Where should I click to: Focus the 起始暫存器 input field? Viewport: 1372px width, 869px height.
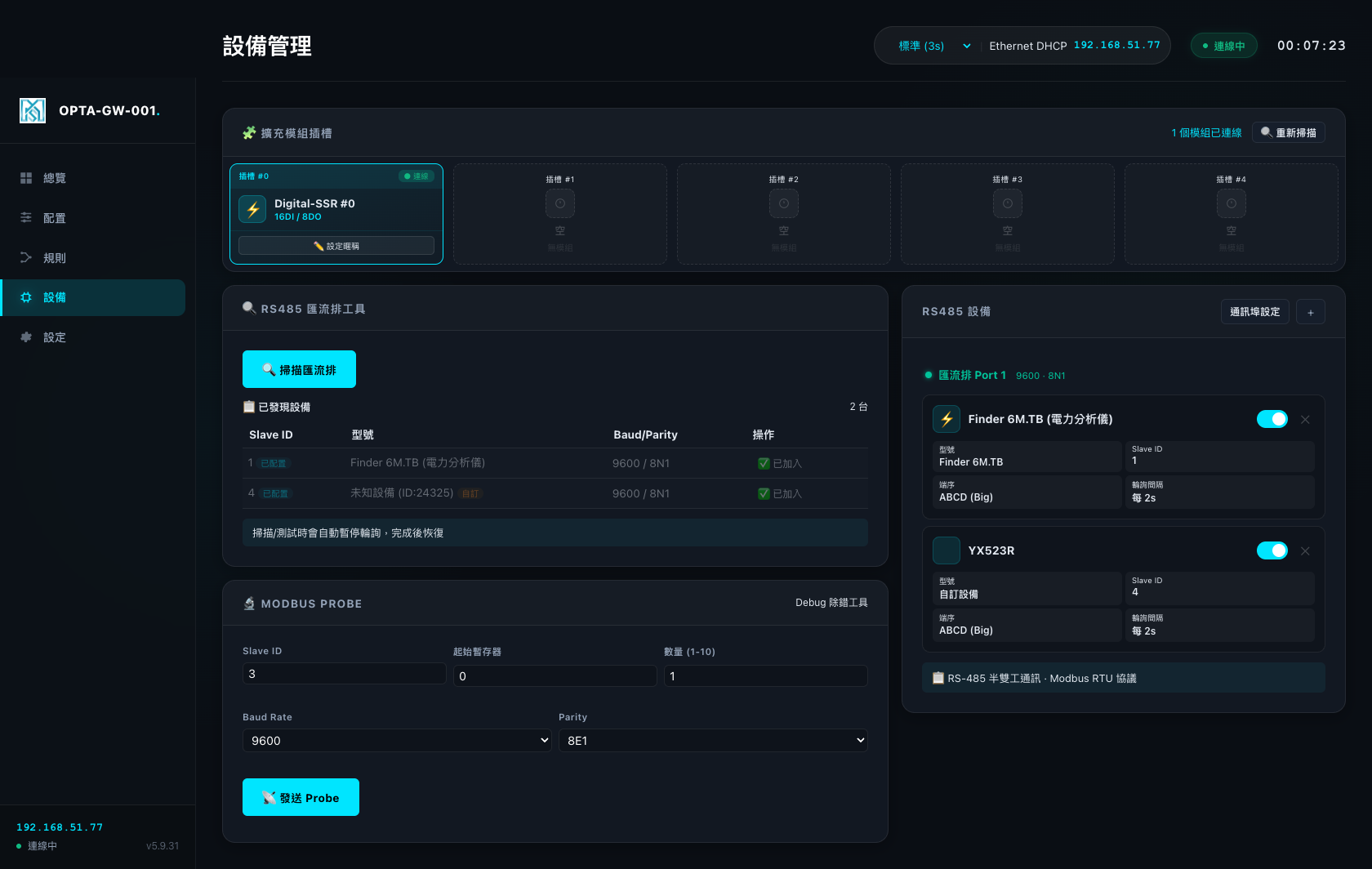[555, 675]
